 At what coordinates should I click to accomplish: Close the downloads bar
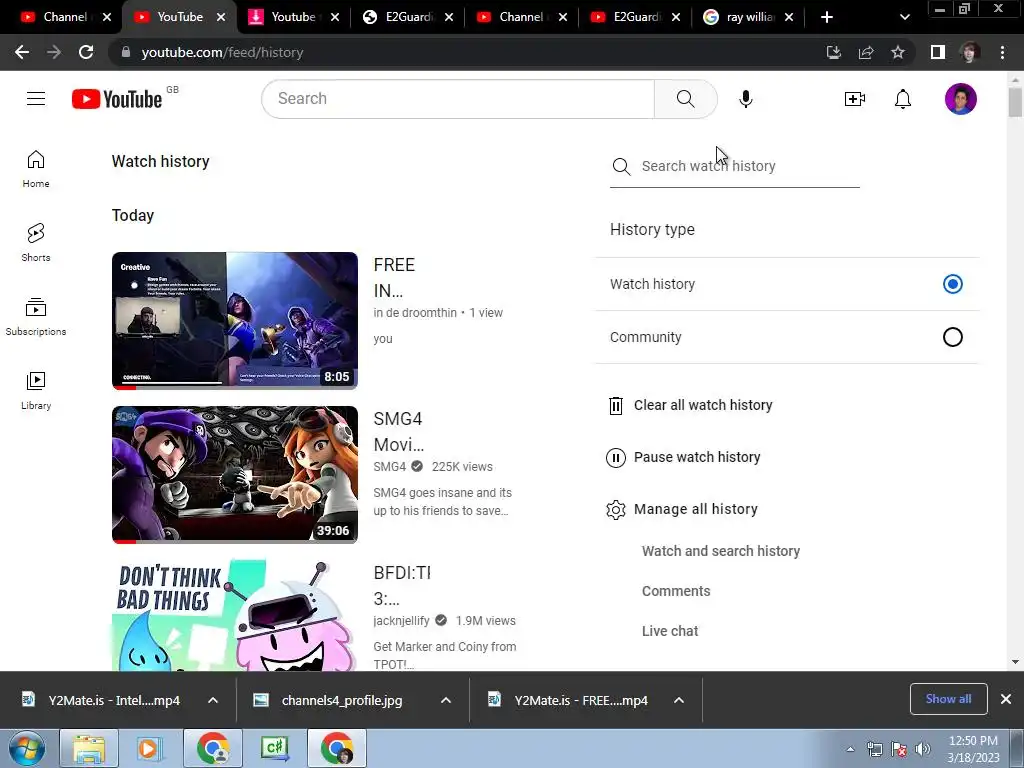(1006, 699)
